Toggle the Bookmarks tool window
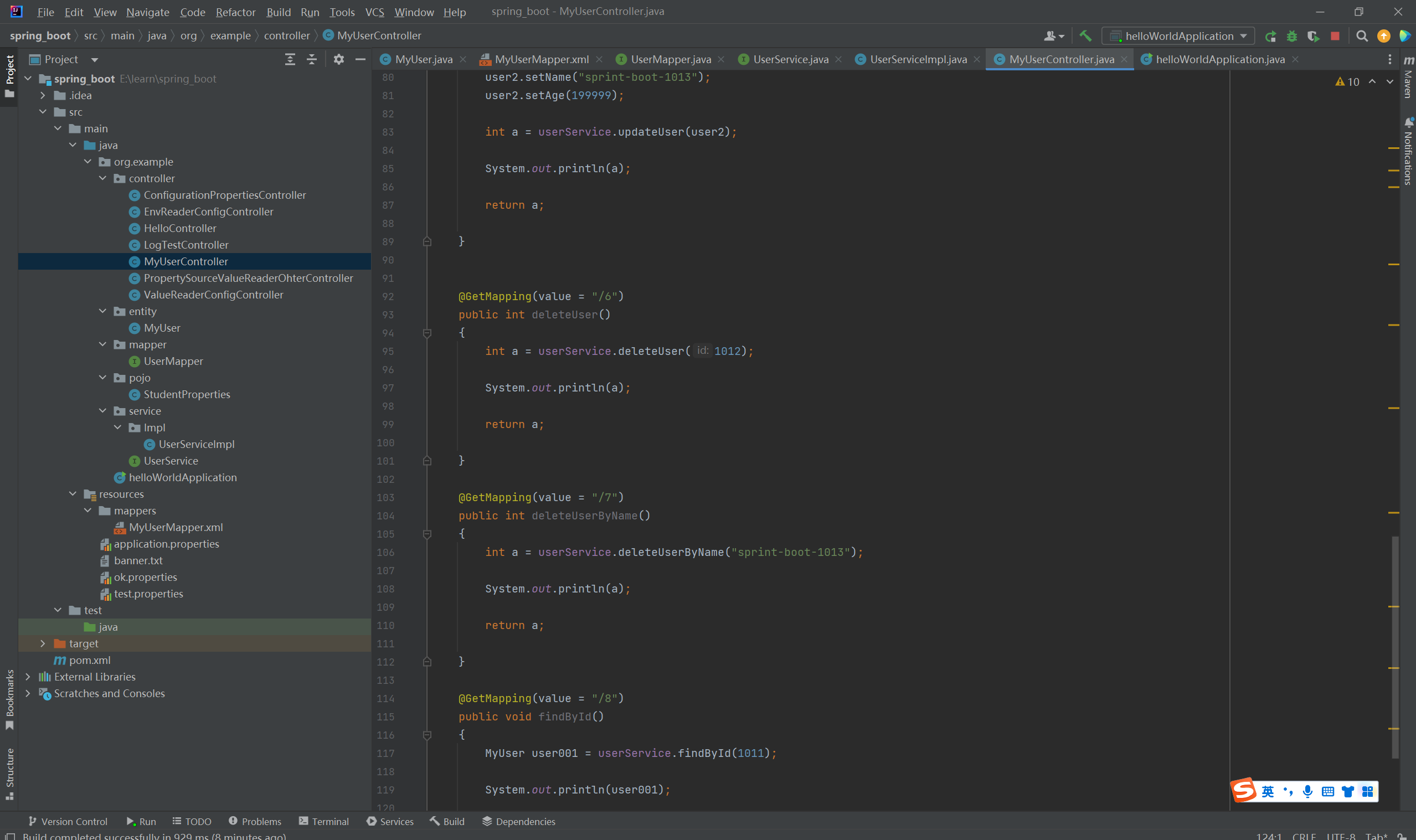The image size is (1416, 840). coord(9,699)
